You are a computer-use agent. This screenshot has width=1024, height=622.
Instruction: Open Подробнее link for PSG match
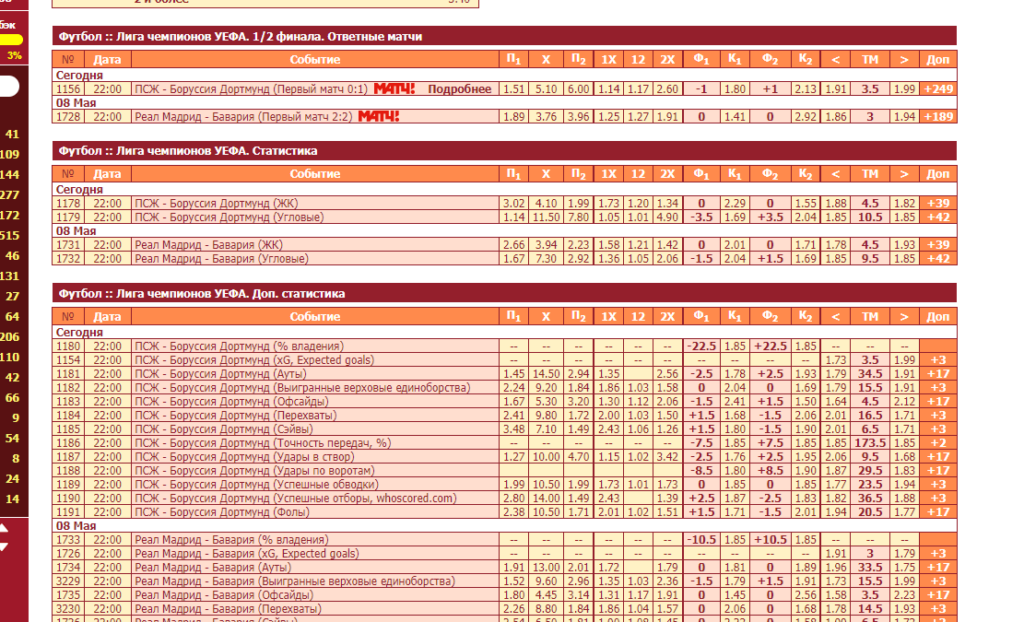tap(459, 89)
